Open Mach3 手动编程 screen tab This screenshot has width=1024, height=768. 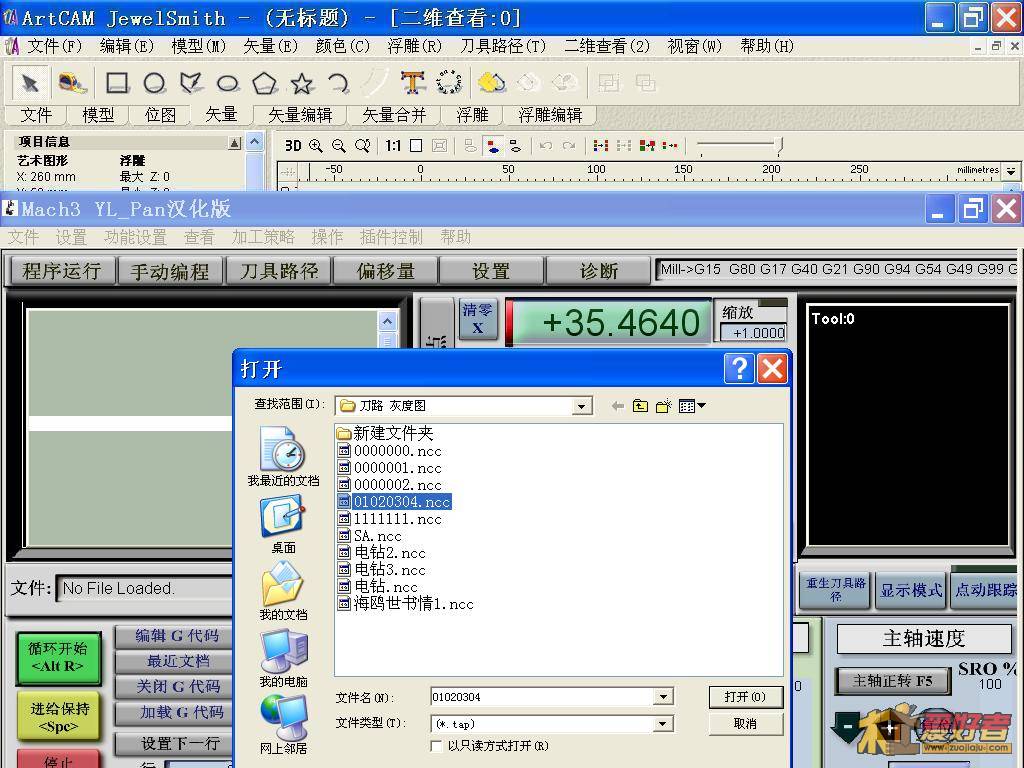(x=170, y=271)
